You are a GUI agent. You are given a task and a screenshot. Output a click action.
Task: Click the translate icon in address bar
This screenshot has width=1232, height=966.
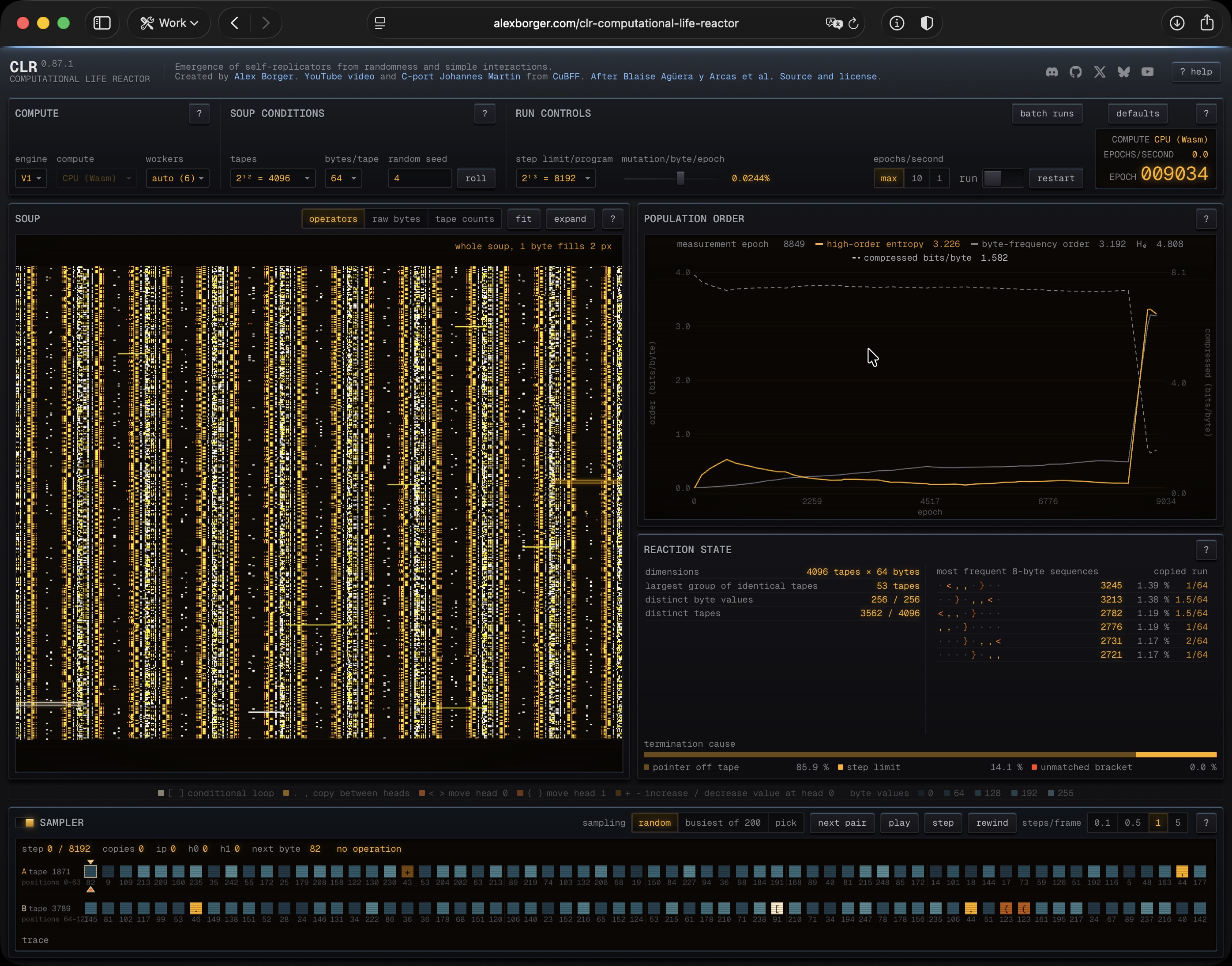pos(834,23)
